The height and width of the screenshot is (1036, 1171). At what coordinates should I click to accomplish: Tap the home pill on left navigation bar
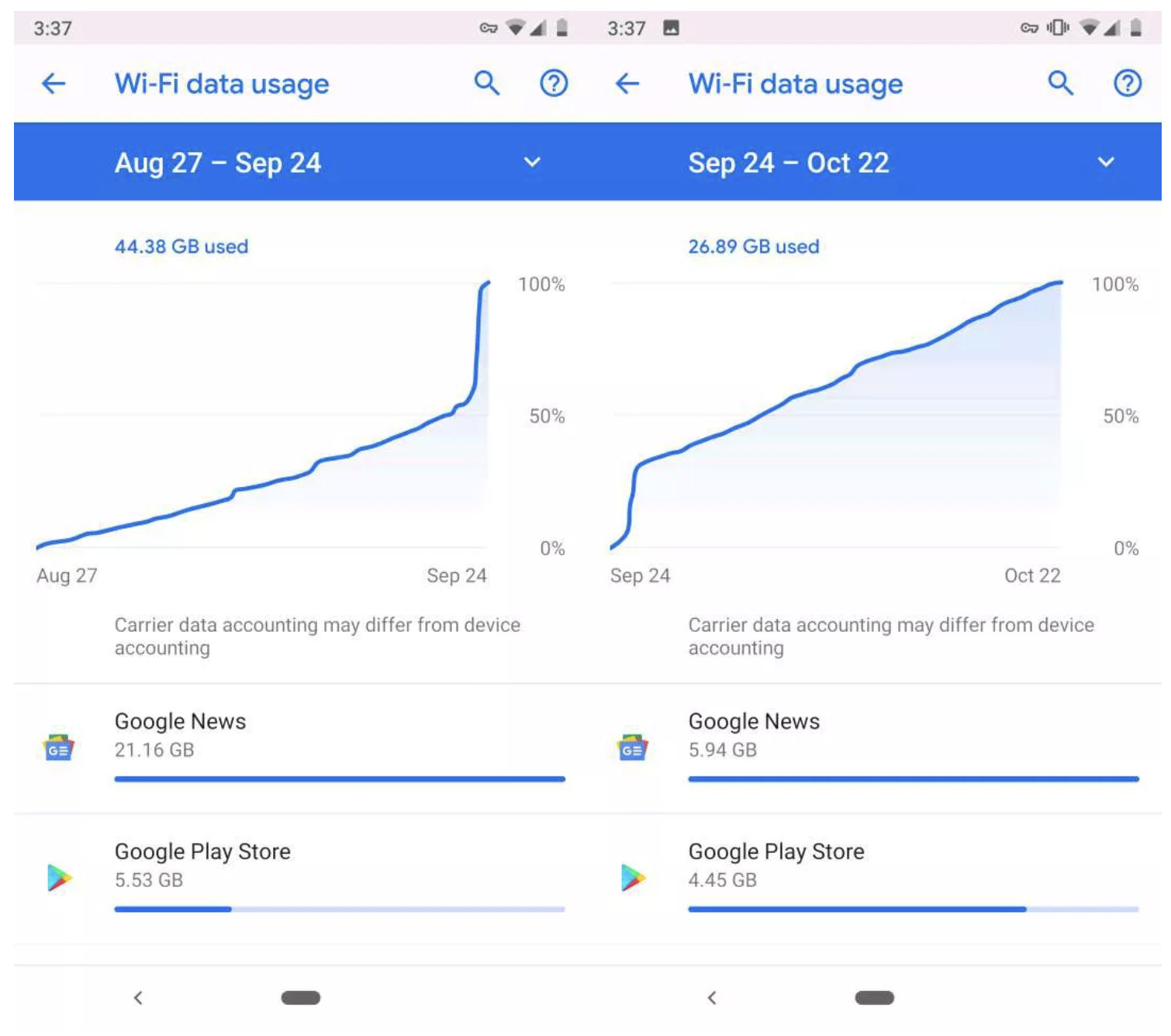pyautogui.click(x=301, y=998)
